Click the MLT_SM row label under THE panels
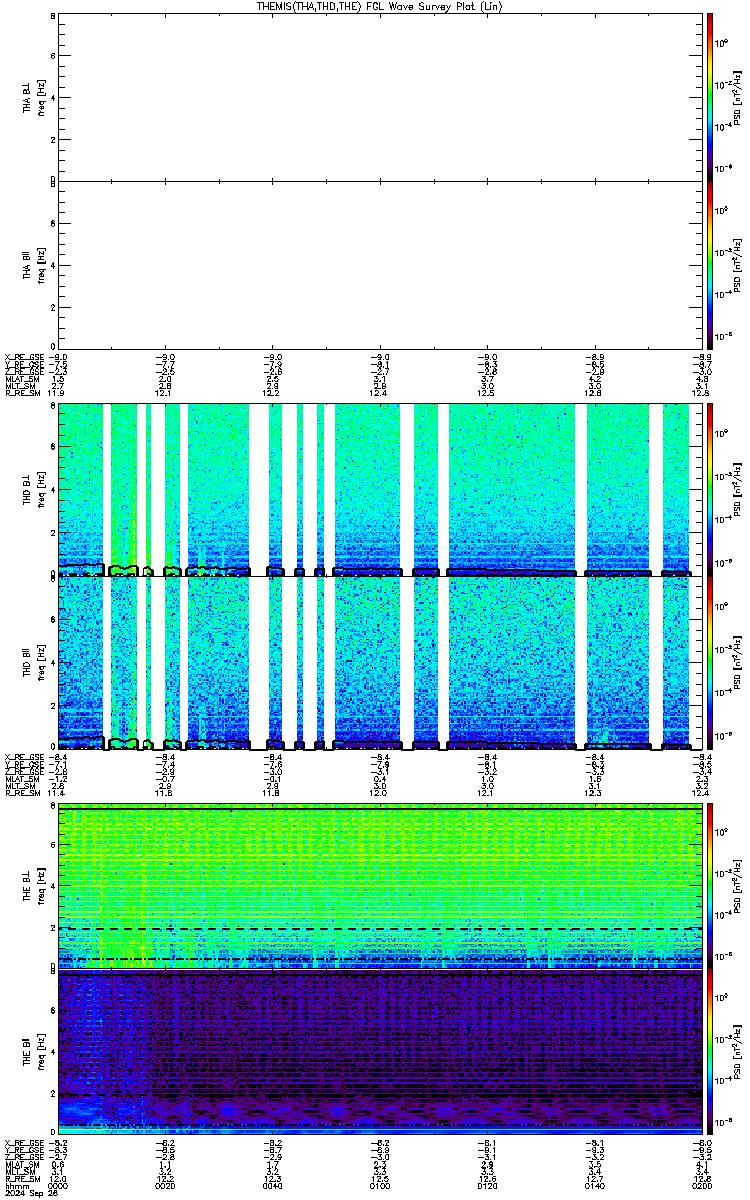Viewport: 750px width, 1200px height. click(x=19, y=1173)
